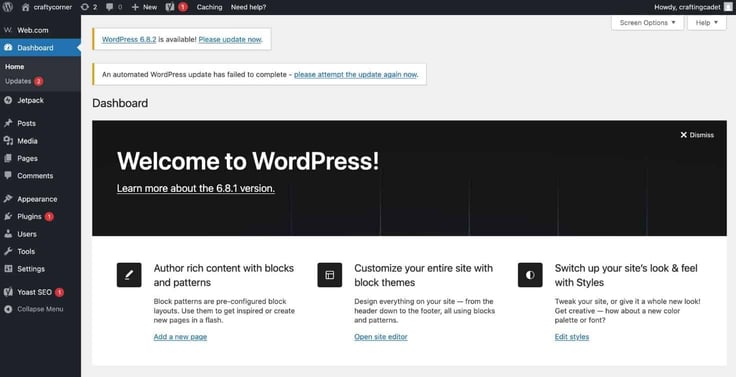Select Home submenu under Dashboard

15,67
